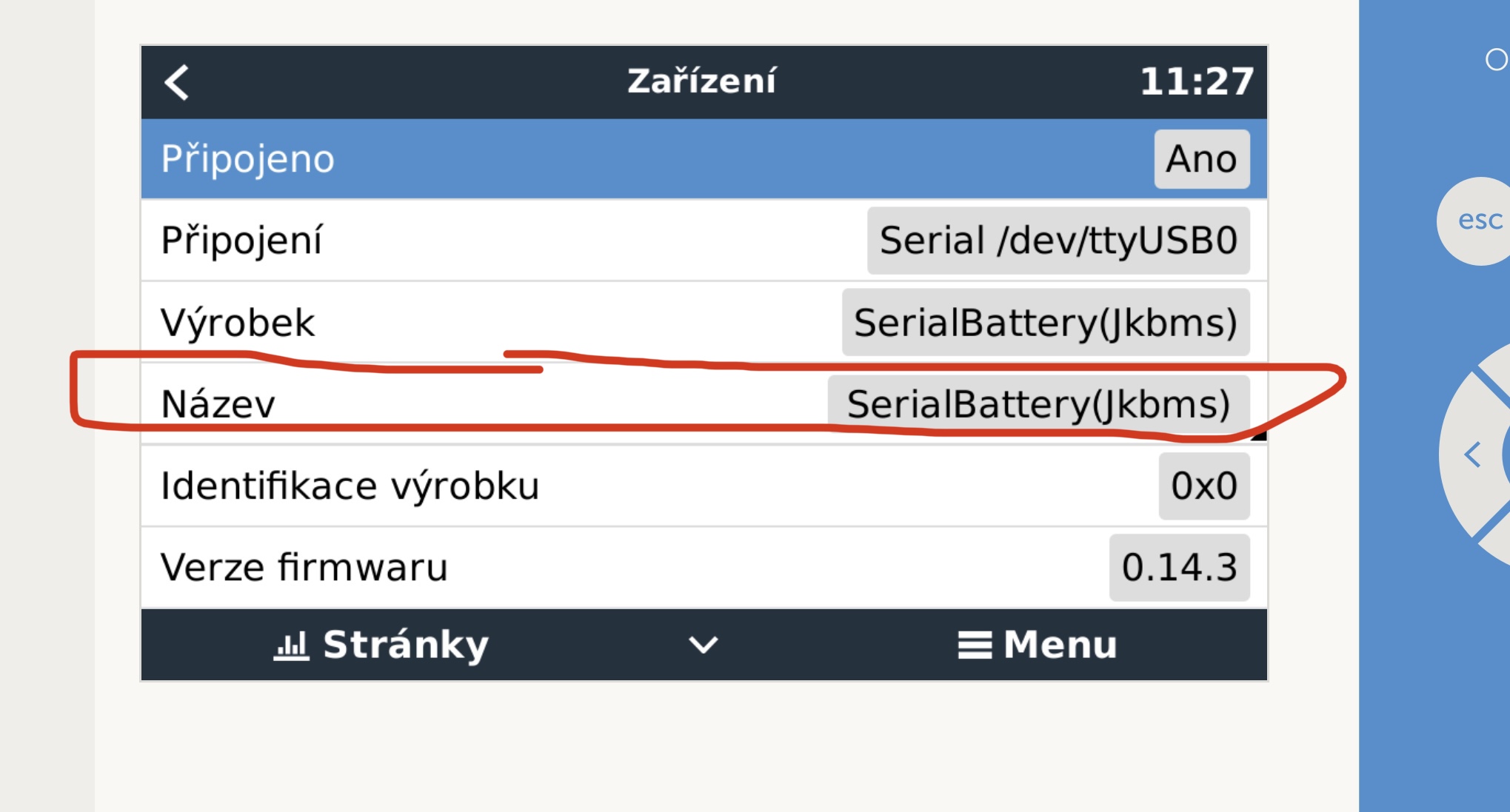This screenshot has width=1510, height=812.
Task: Click the Ano connected status value
Action: tap(1201, 159)
